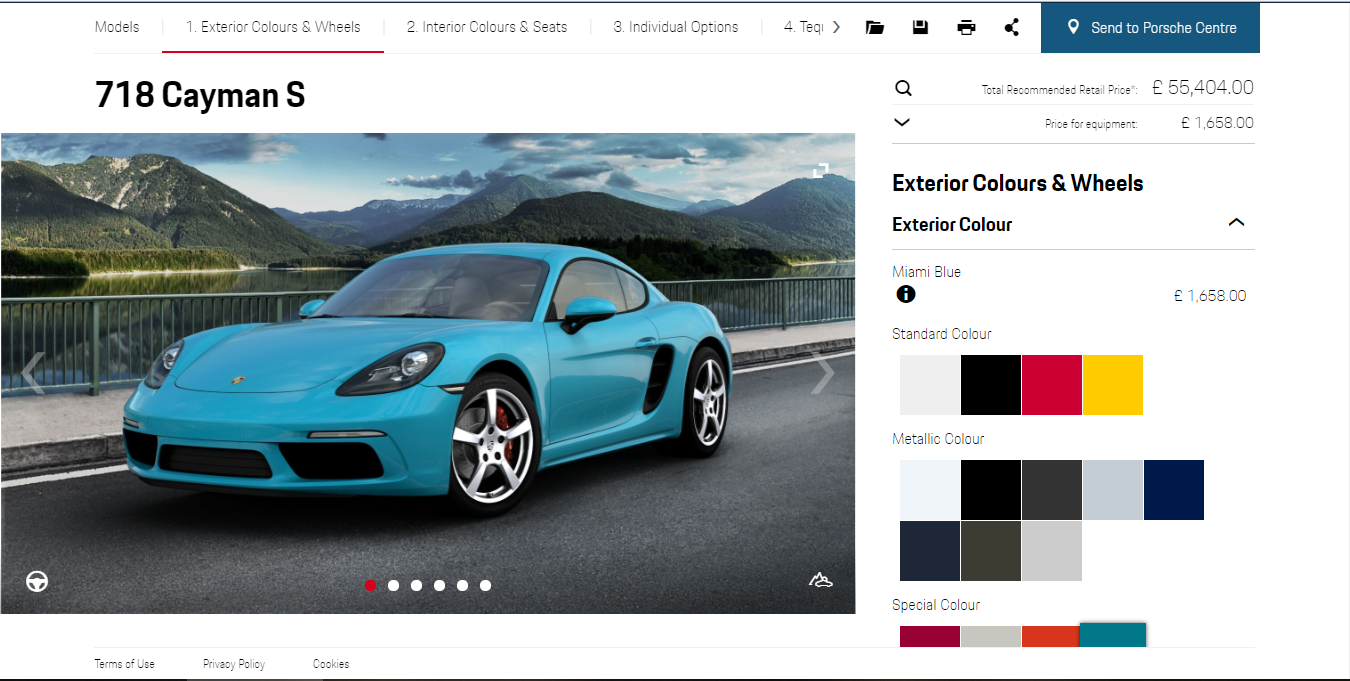Screen dimensions: 1350x681
Task: Enlarge the car image to fullscreen
Action: [x=821, y=170]
